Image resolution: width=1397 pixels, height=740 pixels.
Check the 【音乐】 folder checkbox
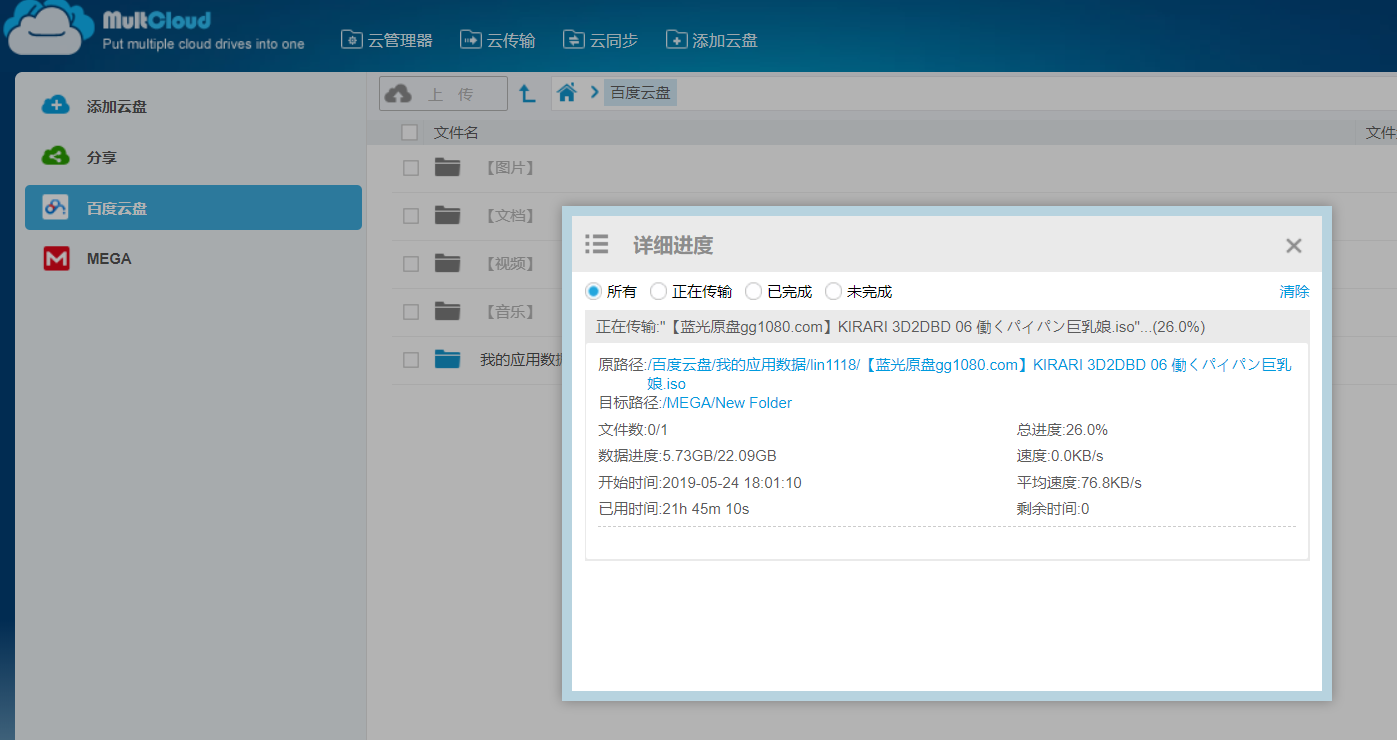pyautogui.click(x=411, y=312)
